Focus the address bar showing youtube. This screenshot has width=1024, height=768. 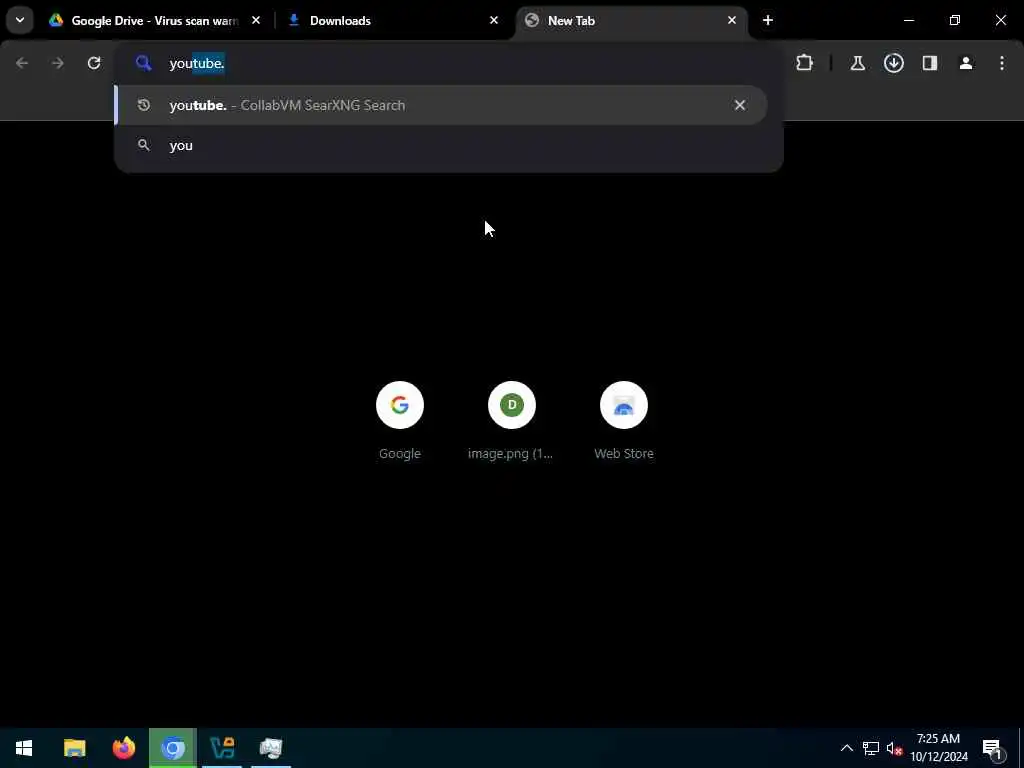pos(448,63)
